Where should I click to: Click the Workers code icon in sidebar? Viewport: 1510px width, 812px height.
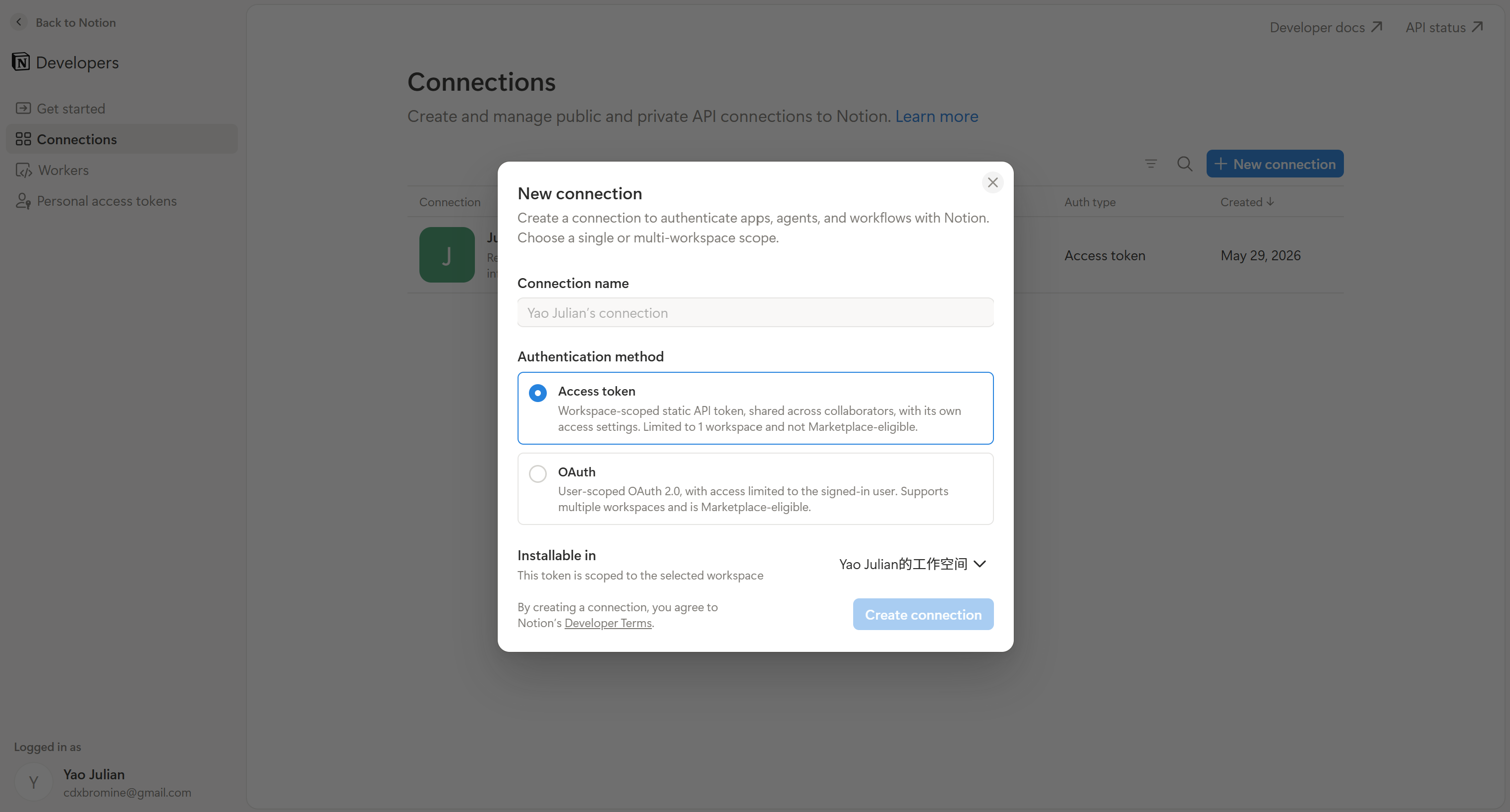(x=24, y=170)
